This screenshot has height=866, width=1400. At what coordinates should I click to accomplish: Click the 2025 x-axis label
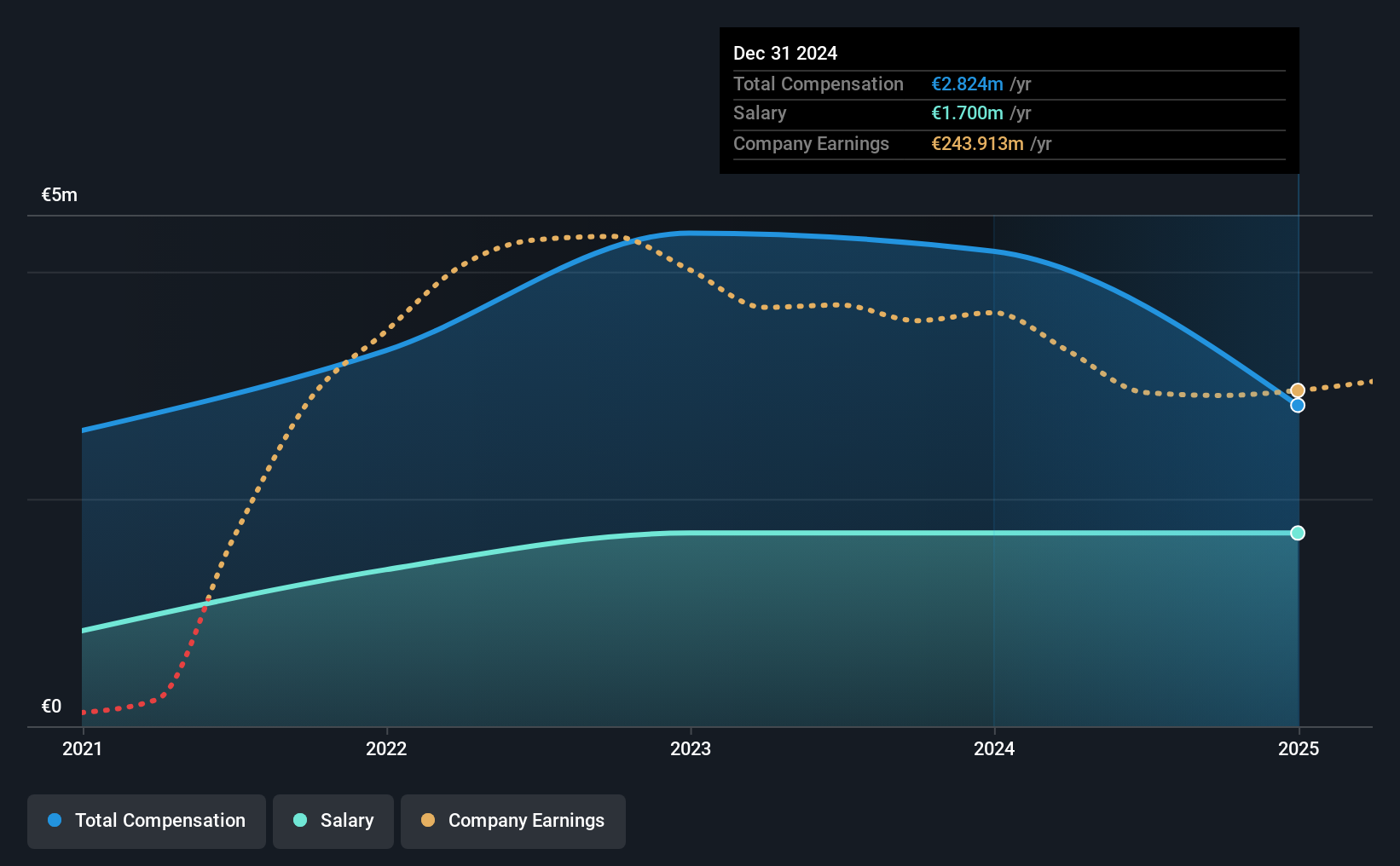(x=1299, y=748)
